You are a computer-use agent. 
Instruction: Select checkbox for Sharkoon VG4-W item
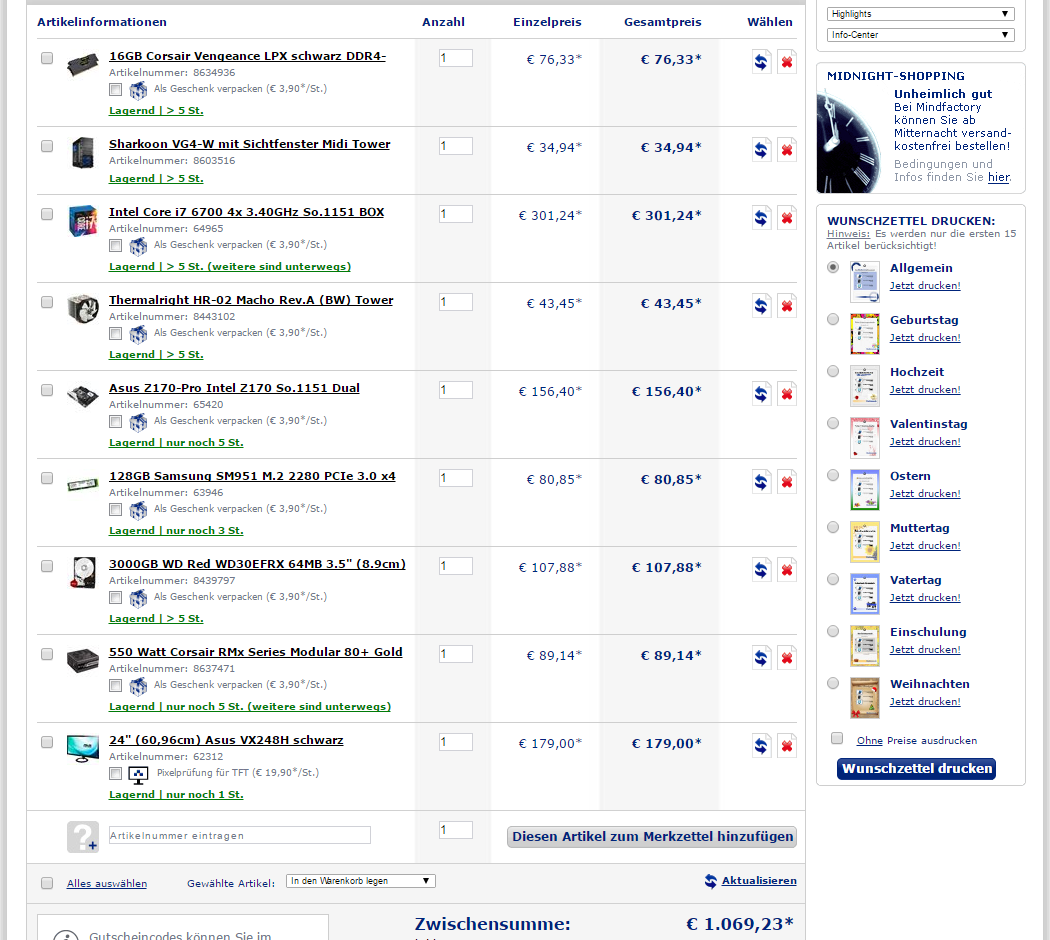pos(47,146)
